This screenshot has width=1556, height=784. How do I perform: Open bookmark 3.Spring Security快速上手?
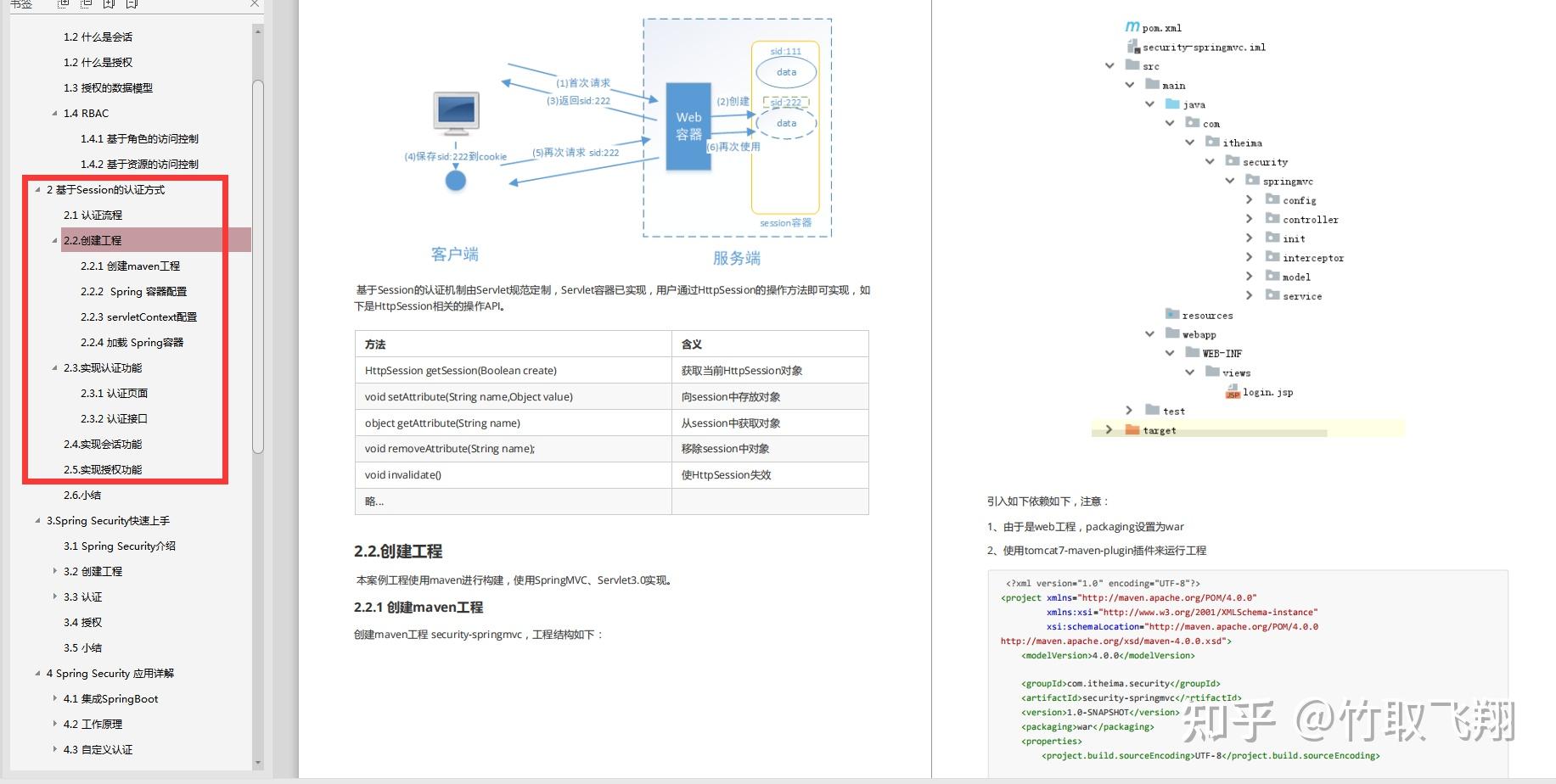tap(108, 521)
